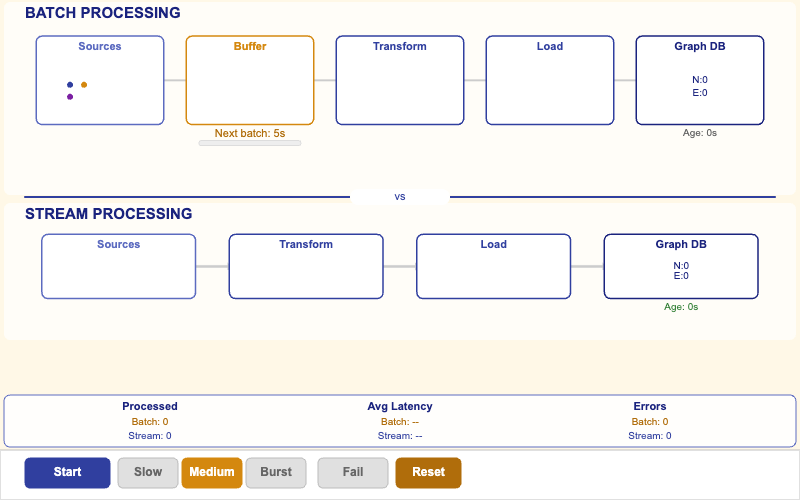Screen dimensions: 800x502
Task: Click the batch Graph DB node
Action: pos(700,80)
